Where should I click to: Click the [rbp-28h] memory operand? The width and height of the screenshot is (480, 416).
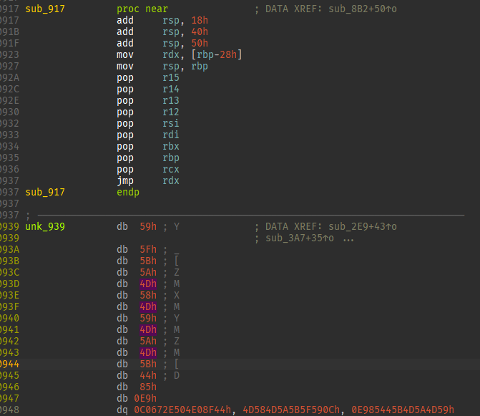pos(216,54)
